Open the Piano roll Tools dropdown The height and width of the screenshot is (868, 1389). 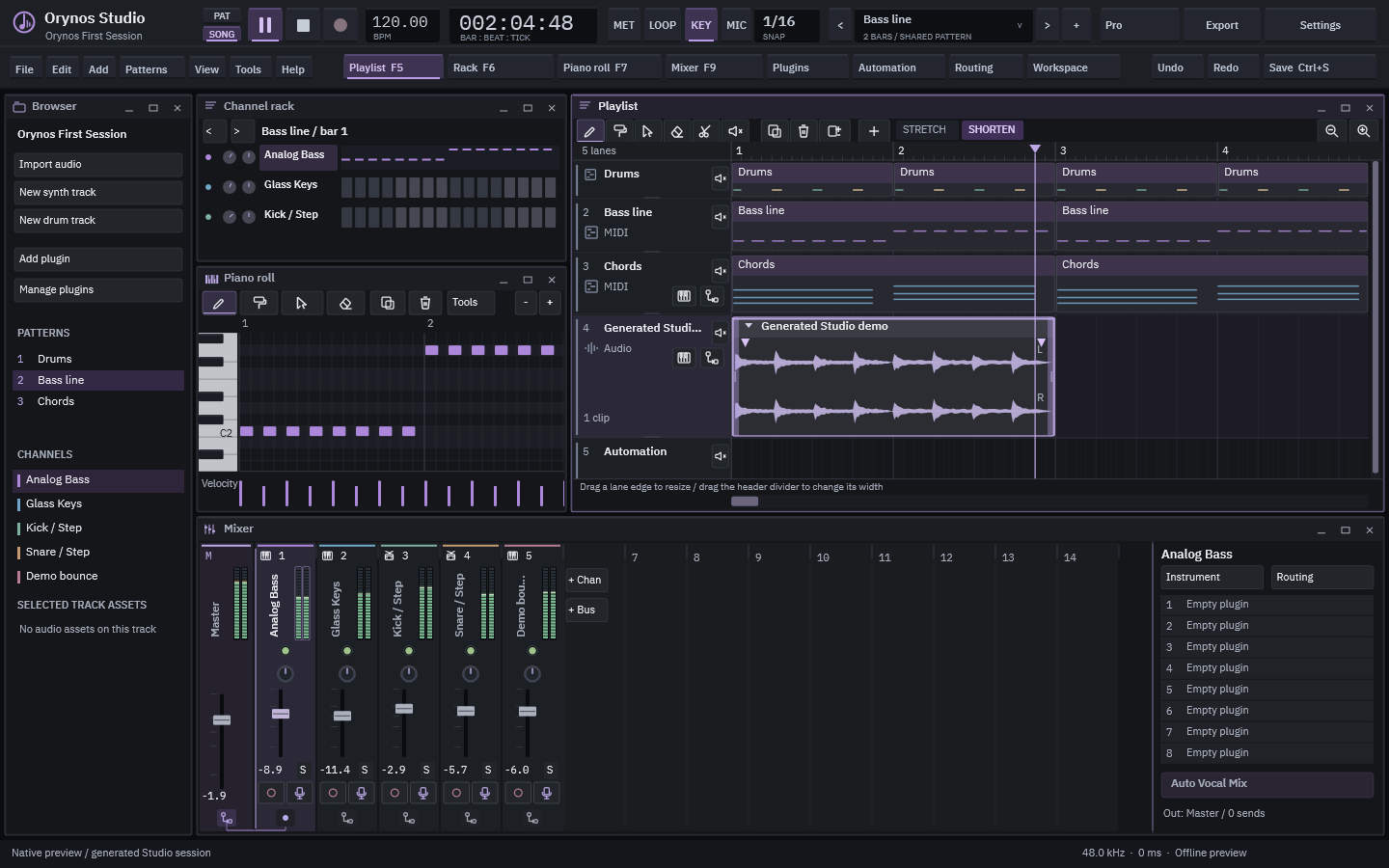(x=471, y=303)
